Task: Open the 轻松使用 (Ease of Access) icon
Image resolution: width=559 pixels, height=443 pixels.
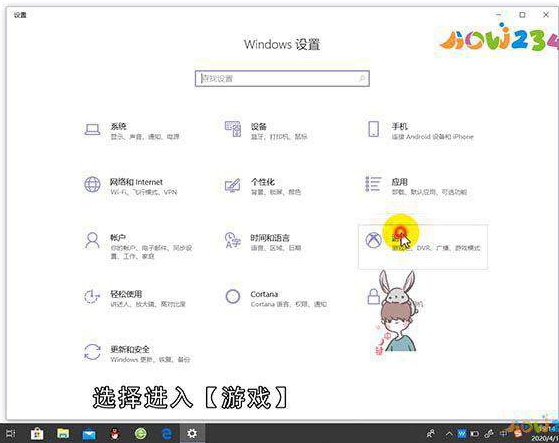Action: pyautogui.click(x=91, y=296)
